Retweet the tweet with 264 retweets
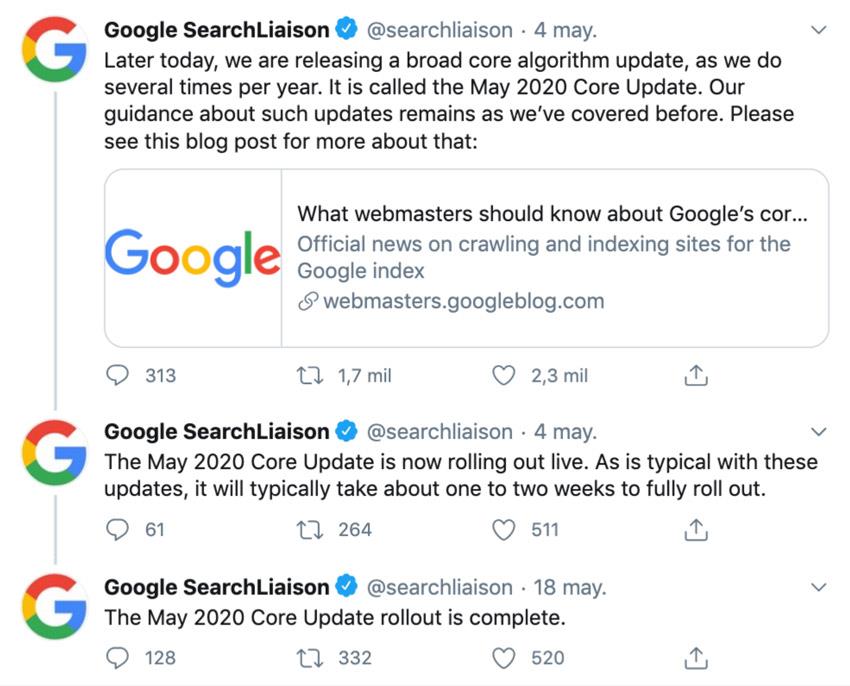The image size is (850, 686). pos(310,530)
